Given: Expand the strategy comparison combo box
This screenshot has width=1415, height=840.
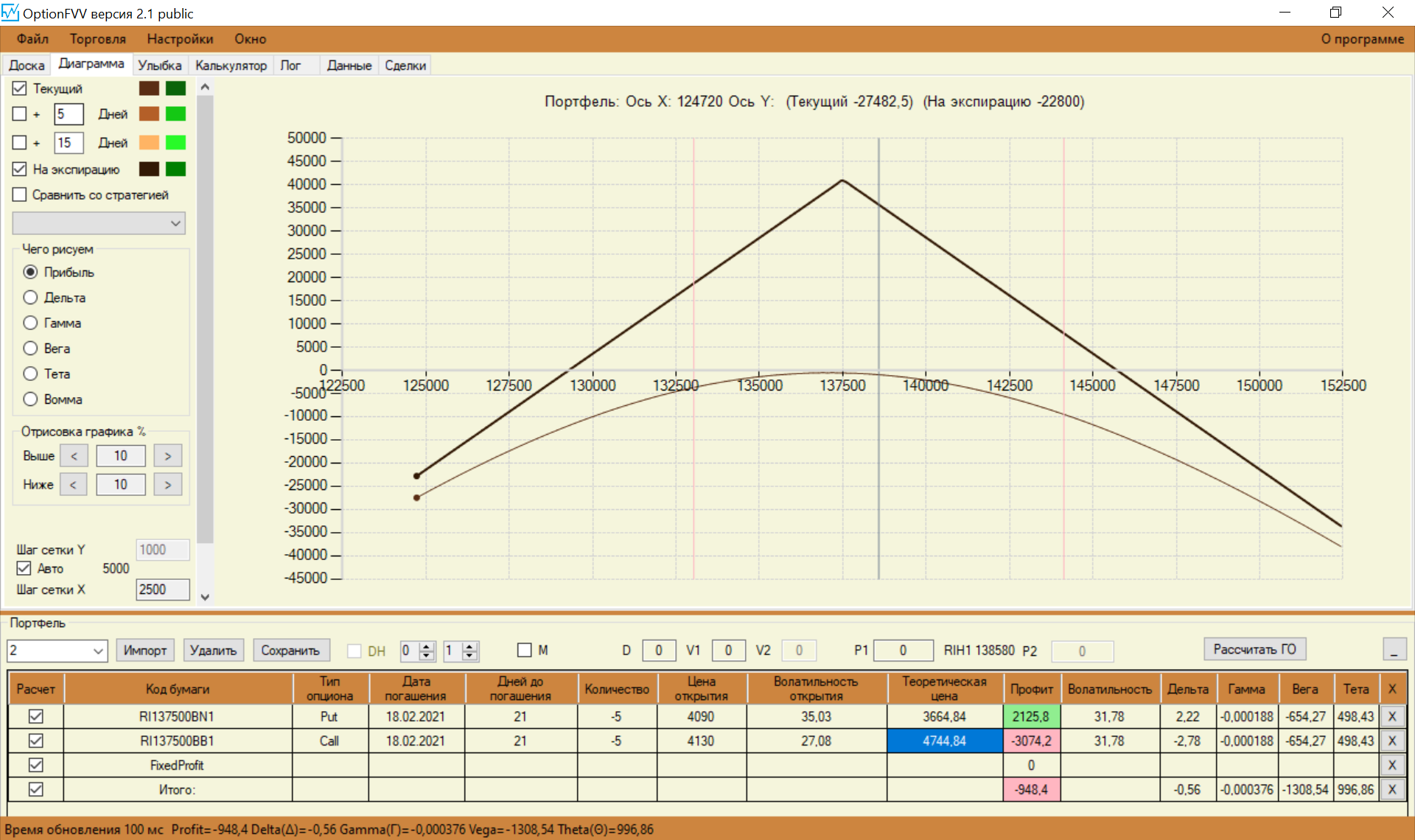Looking at the screenshot, I should [x=175, y=223].
